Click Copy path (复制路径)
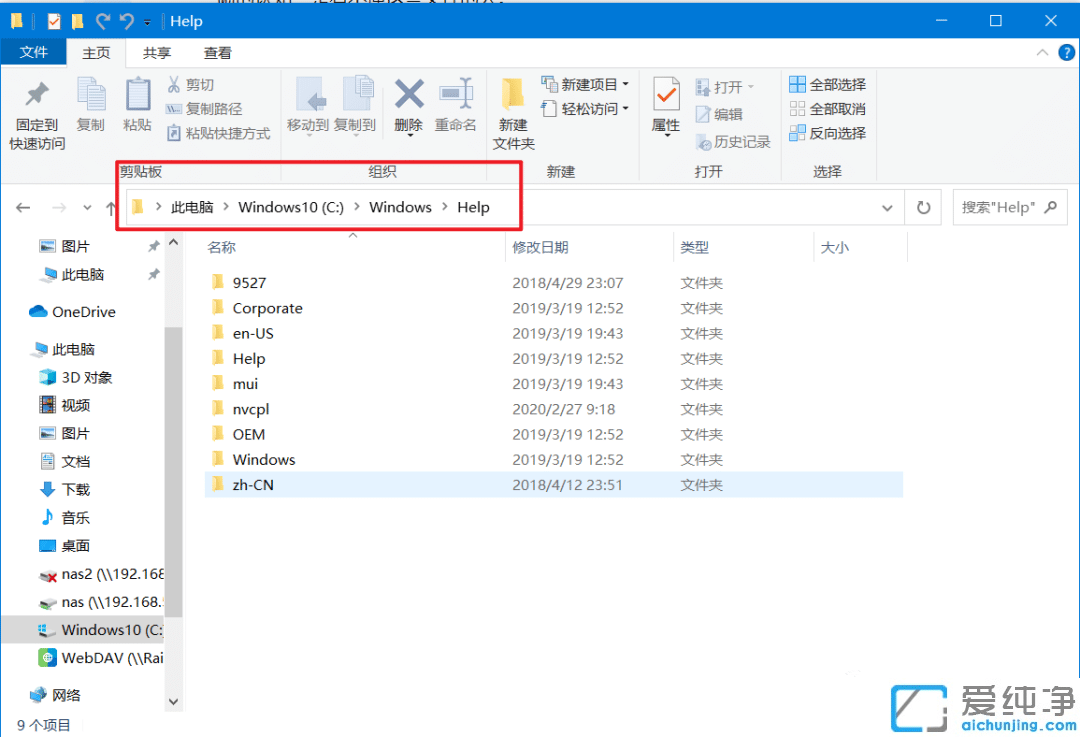The width and height of the screenshot is (1080, 737). (x=204, y=109)
